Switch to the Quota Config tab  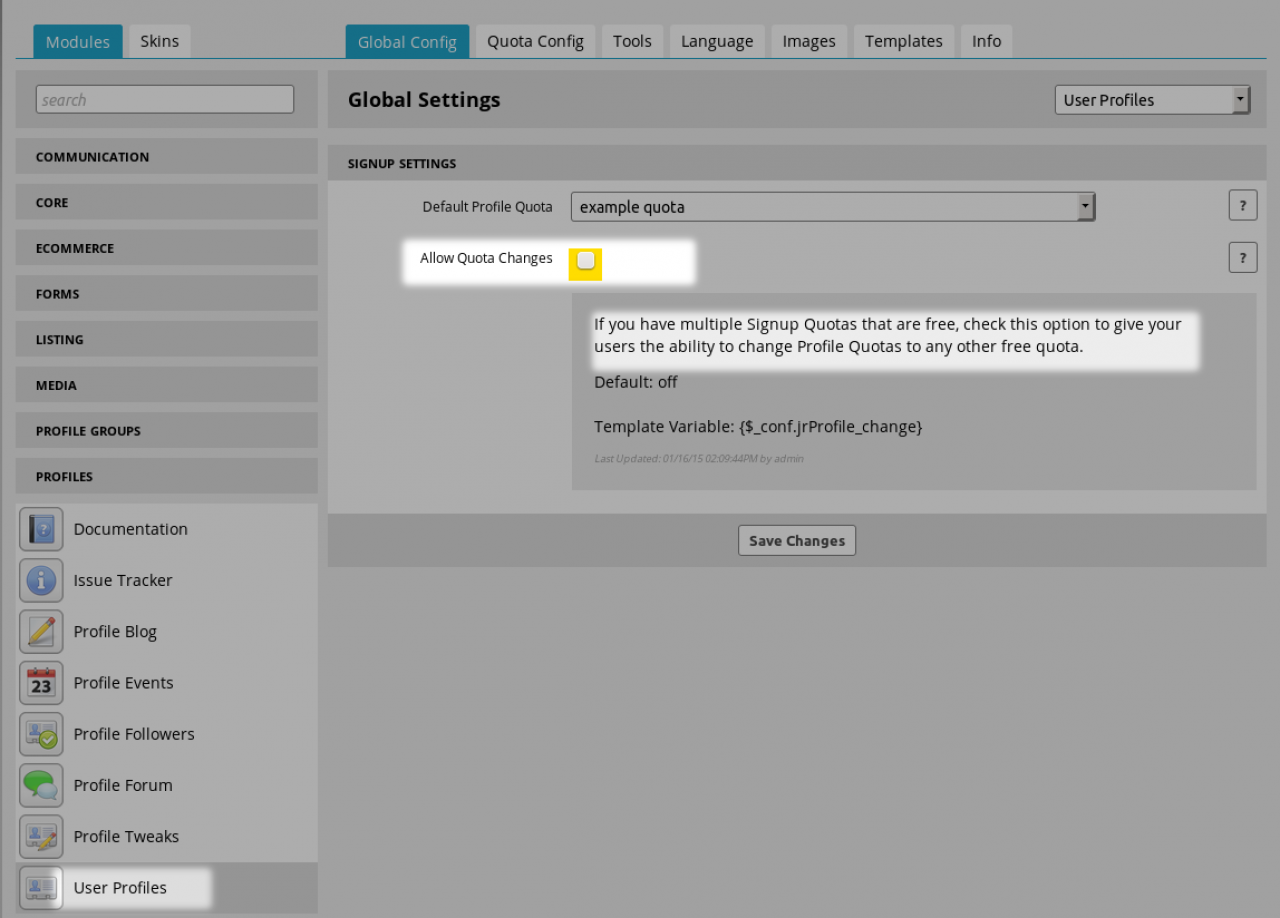pos(535,41)
